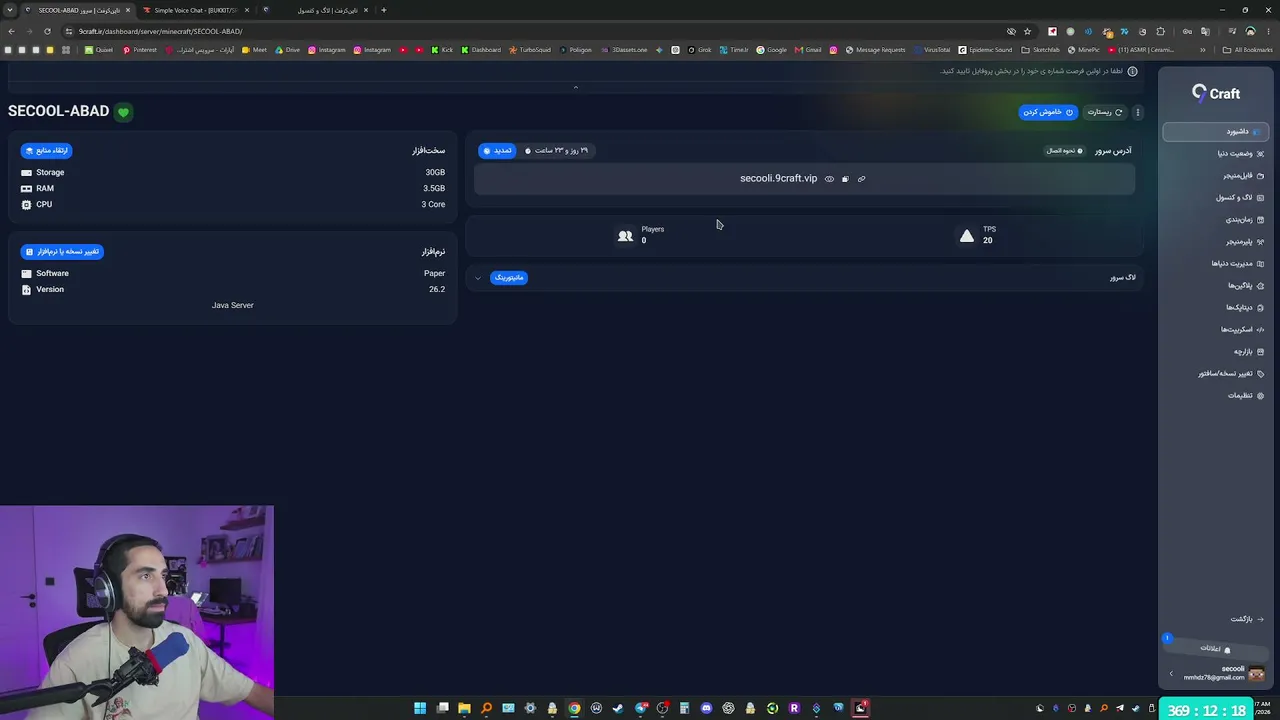Bookmark this page with star icon
The image size is (1280, 720).
(x=1027, y=31)
